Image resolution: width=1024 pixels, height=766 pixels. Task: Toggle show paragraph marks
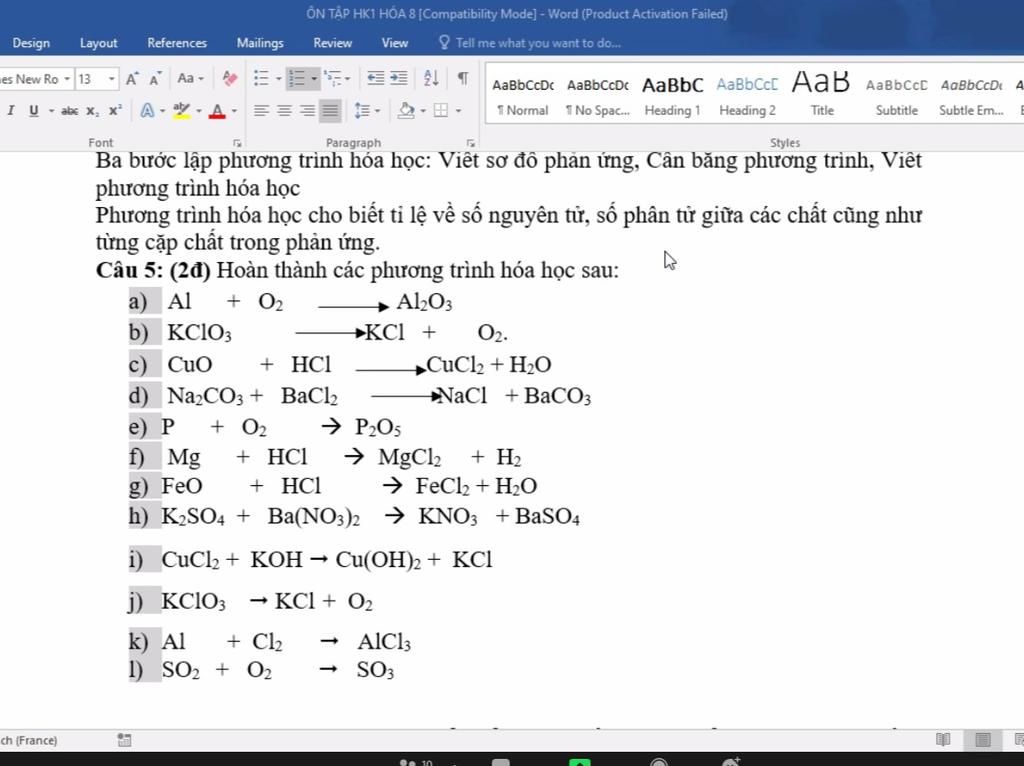click(462, 78)
